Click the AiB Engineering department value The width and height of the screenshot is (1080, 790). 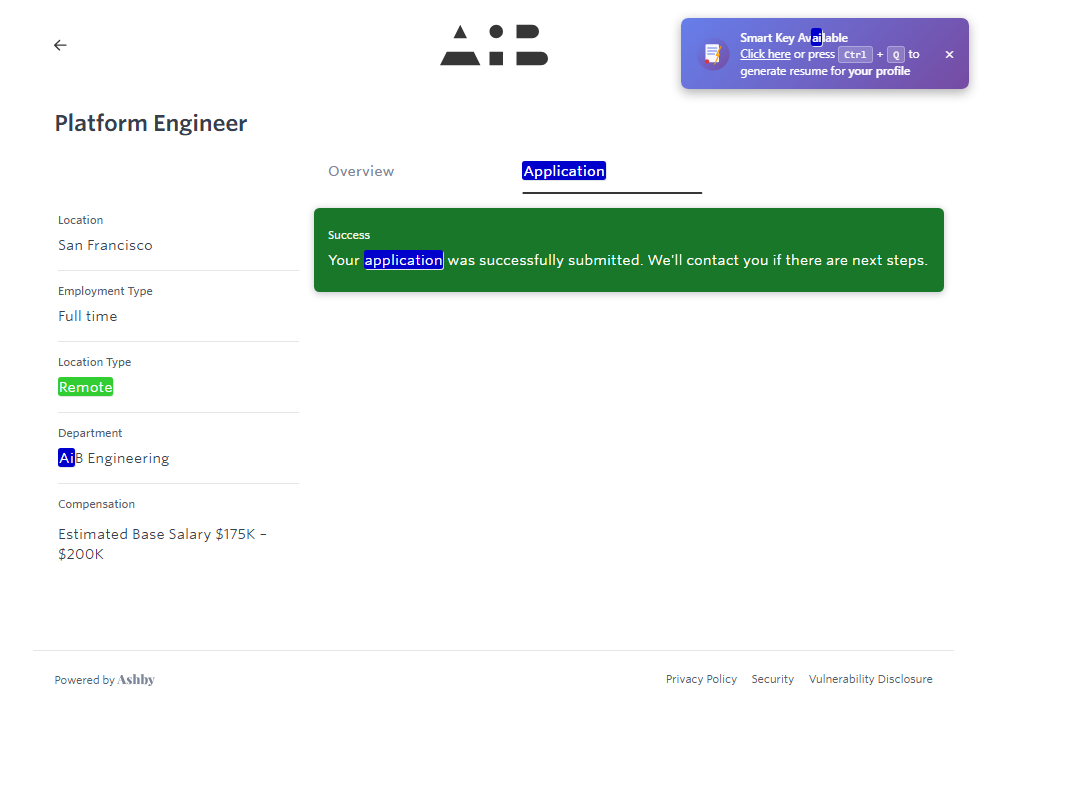coord(113,458)
